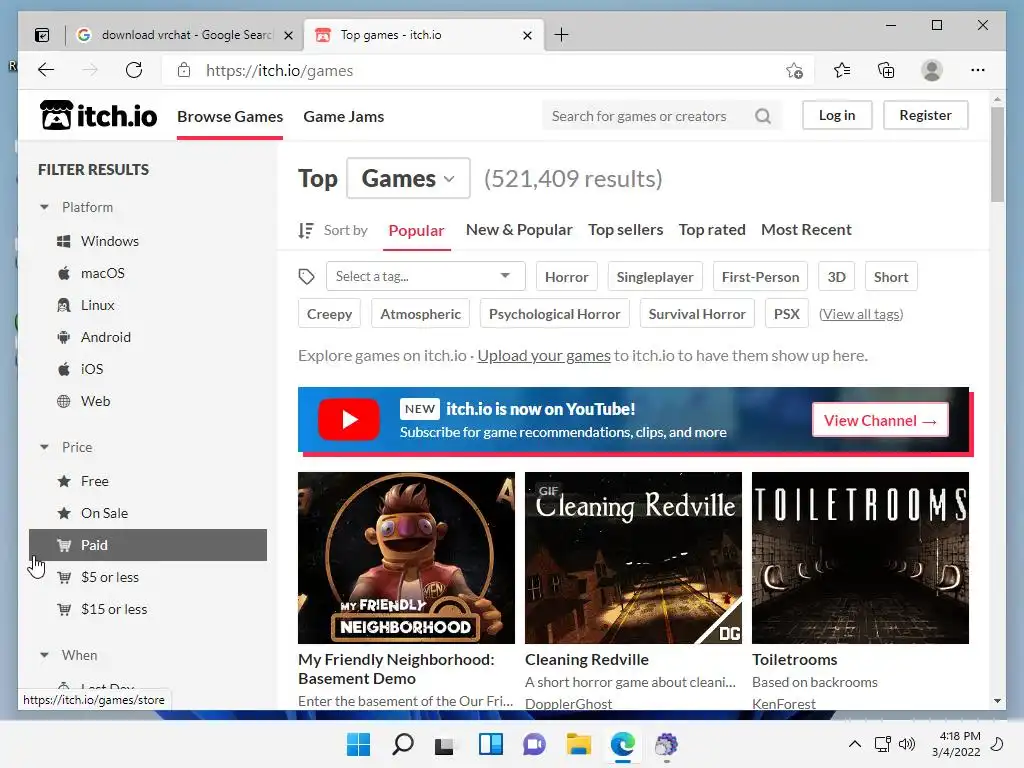
Task: Open the Favorites list icon
Action: tap(842, 70)
